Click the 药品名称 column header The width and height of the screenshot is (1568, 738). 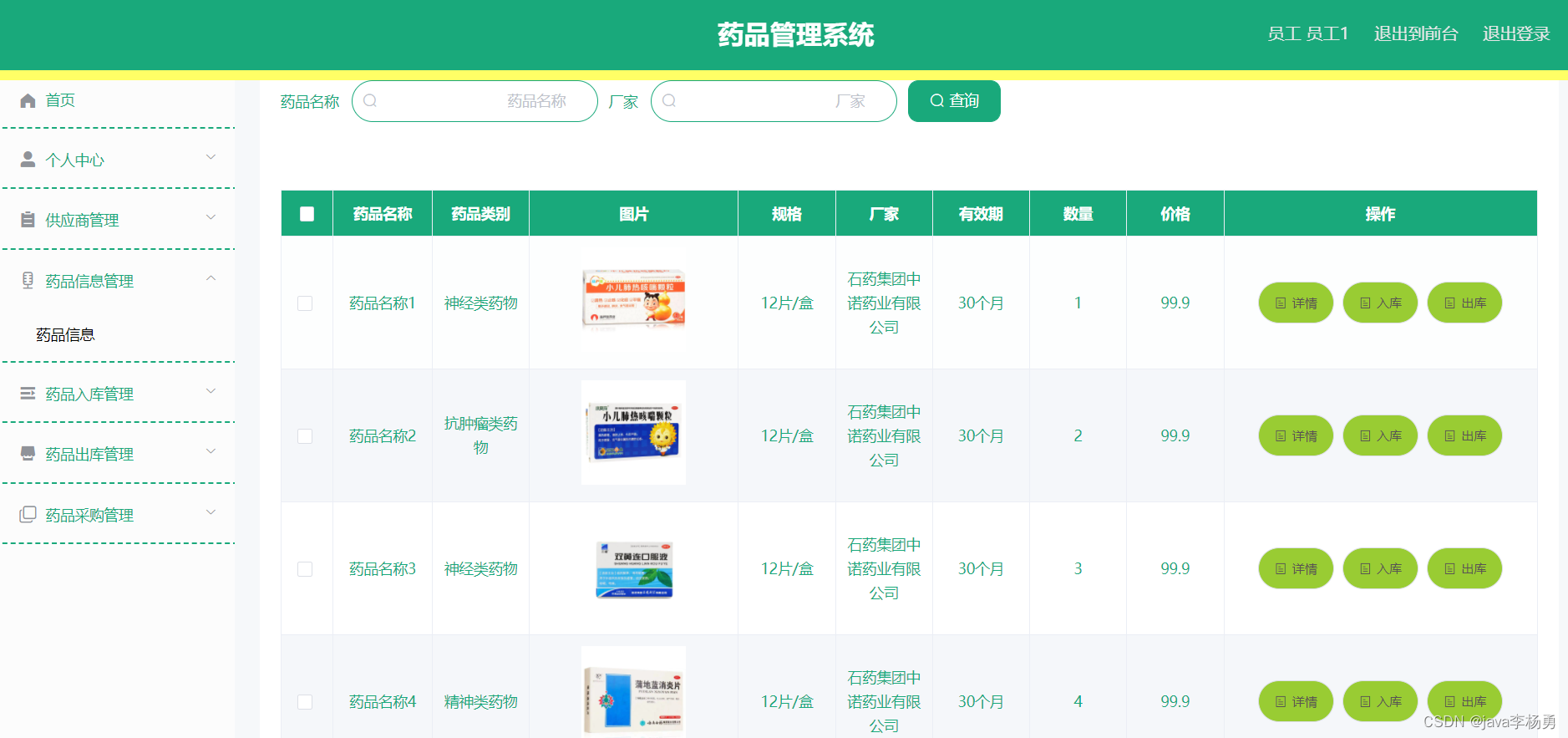click(383, 214)
